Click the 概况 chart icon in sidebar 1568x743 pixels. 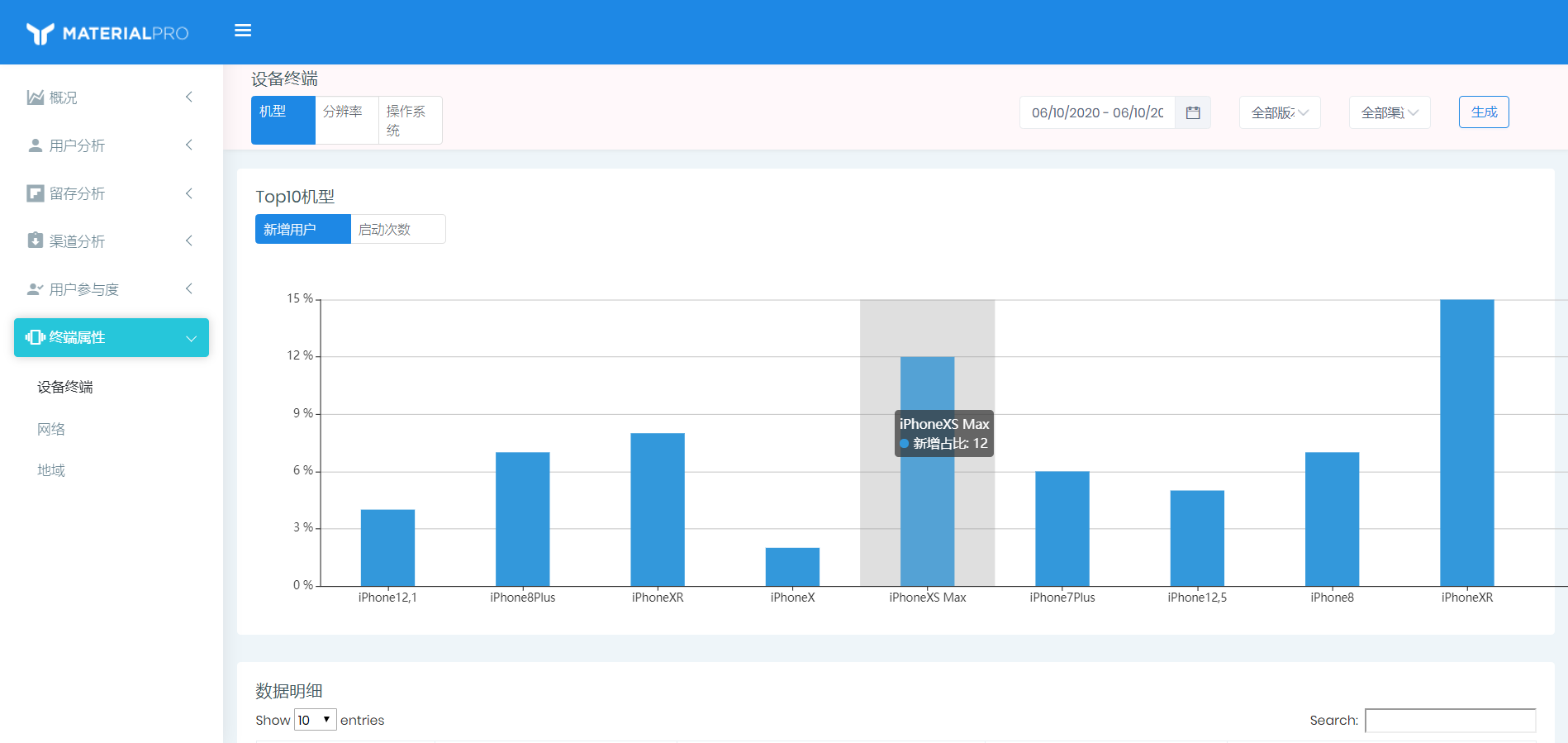(35, 98)
